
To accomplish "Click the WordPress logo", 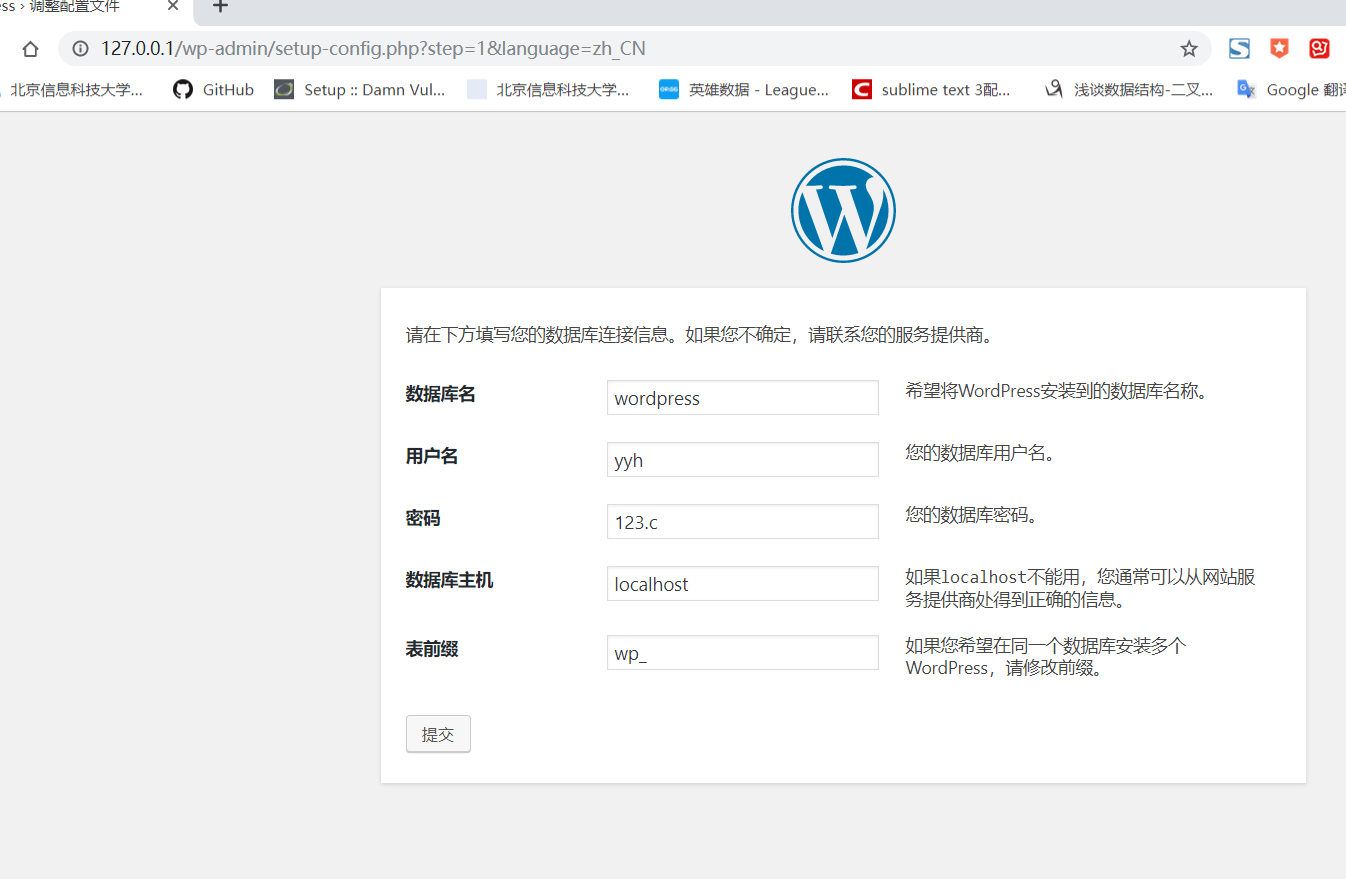I will (x=843, y=210).
